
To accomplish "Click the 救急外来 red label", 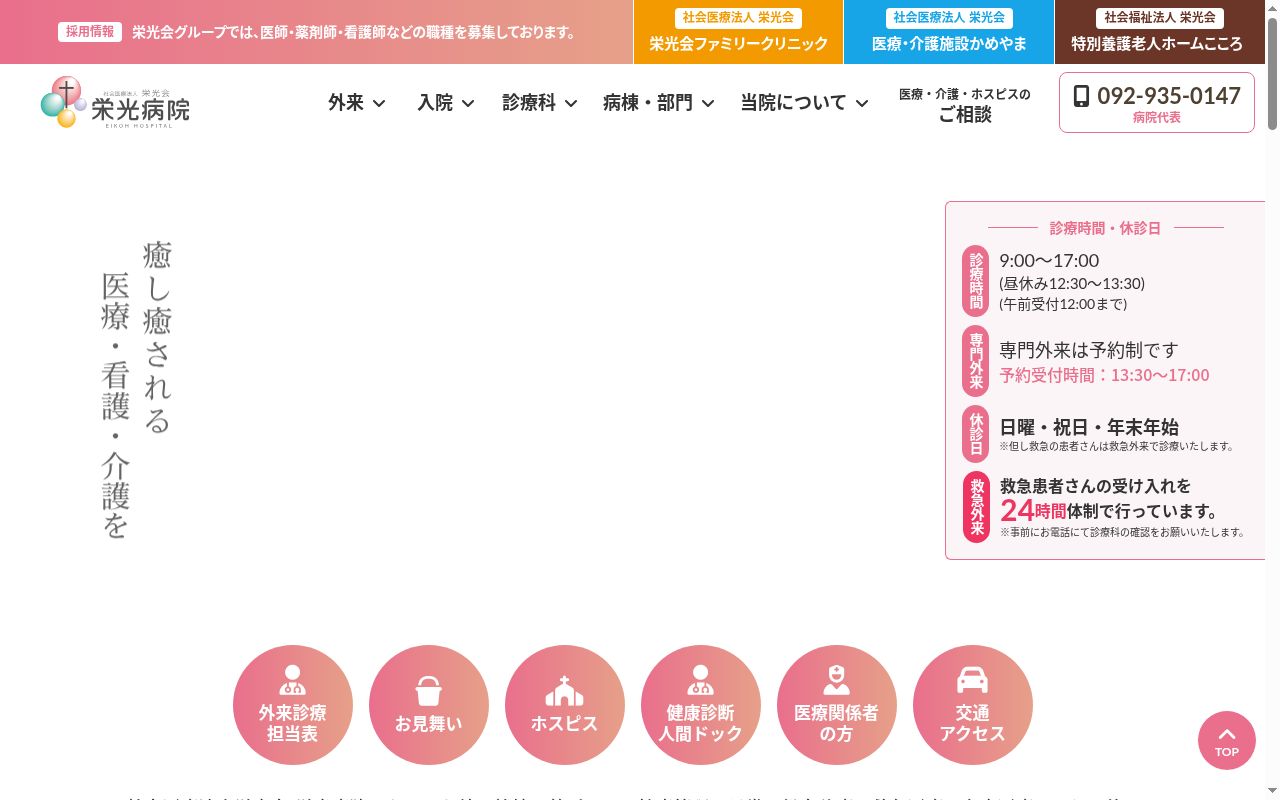I will click(x=976, y=507).
